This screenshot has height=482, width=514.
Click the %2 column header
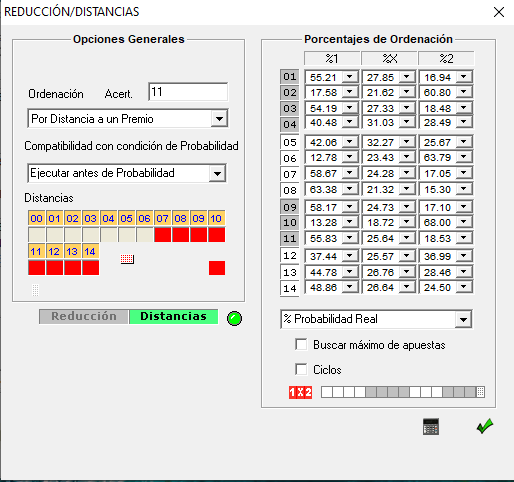pos(446,59)
